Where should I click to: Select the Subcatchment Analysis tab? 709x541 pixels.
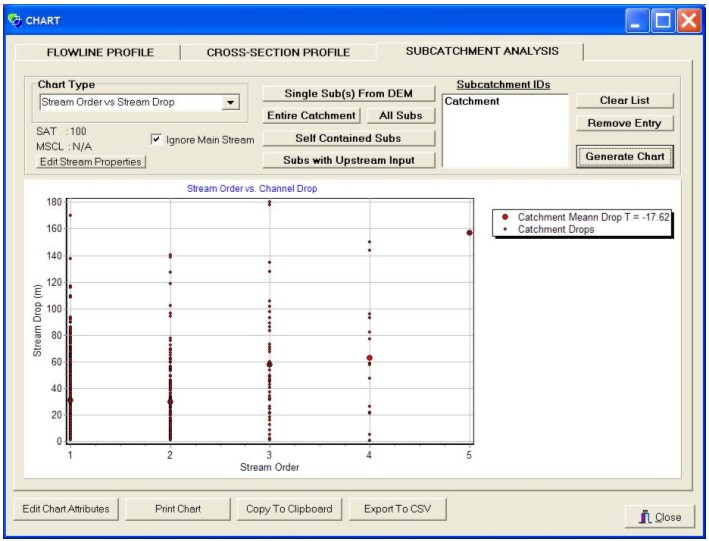coord(481,51)
